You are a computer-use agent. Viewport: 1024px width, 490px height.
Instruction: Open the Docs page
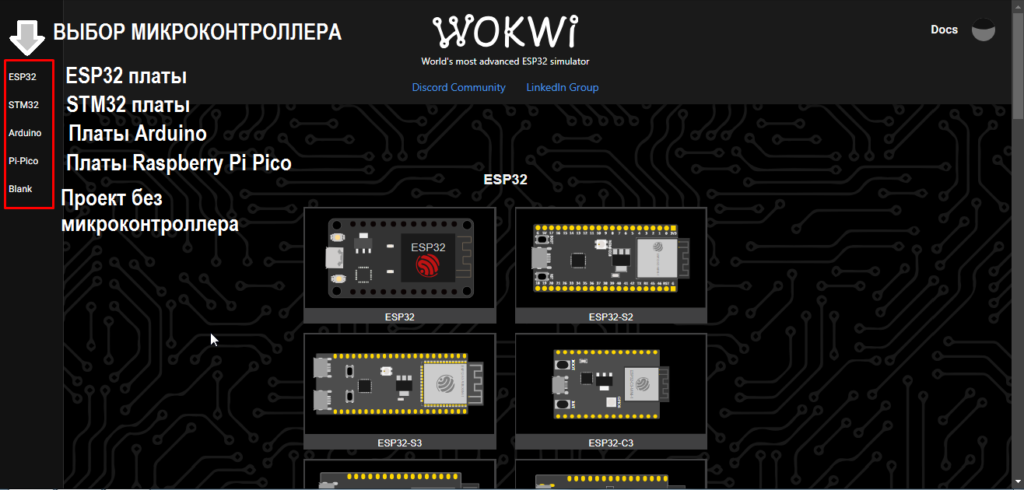click(x=944, y=29)
